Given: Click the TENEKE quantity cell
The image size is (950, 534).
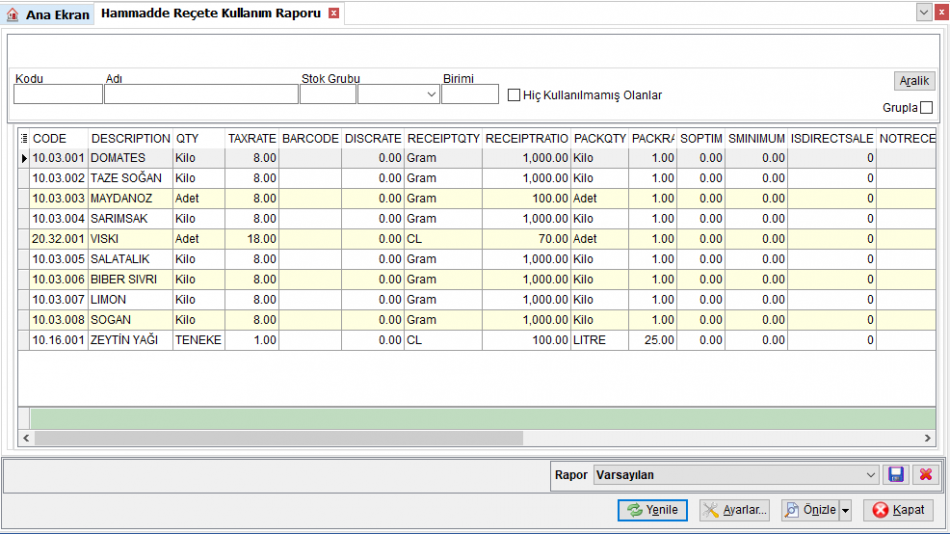Looking at the screenshot, I should pyautogui.click(x=199, y=340).
